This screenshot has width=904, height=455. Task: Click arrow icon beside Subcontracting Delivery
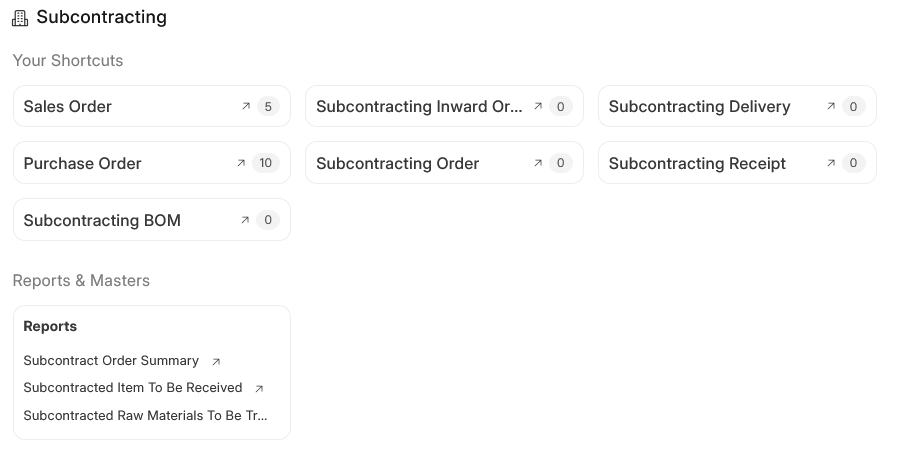(x=831, y=106)
